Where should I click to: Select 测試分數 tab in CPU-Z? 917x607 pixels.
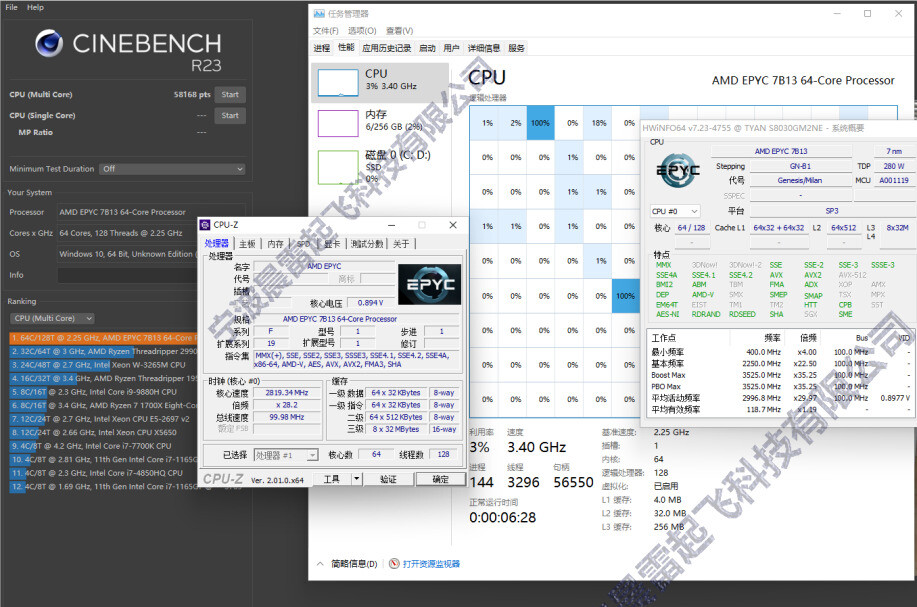[367, 244]
